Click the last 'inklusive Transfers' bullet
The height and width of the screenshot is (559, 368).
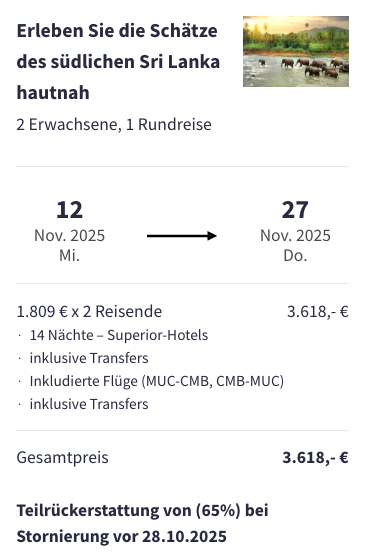click(x=89, y=404)
